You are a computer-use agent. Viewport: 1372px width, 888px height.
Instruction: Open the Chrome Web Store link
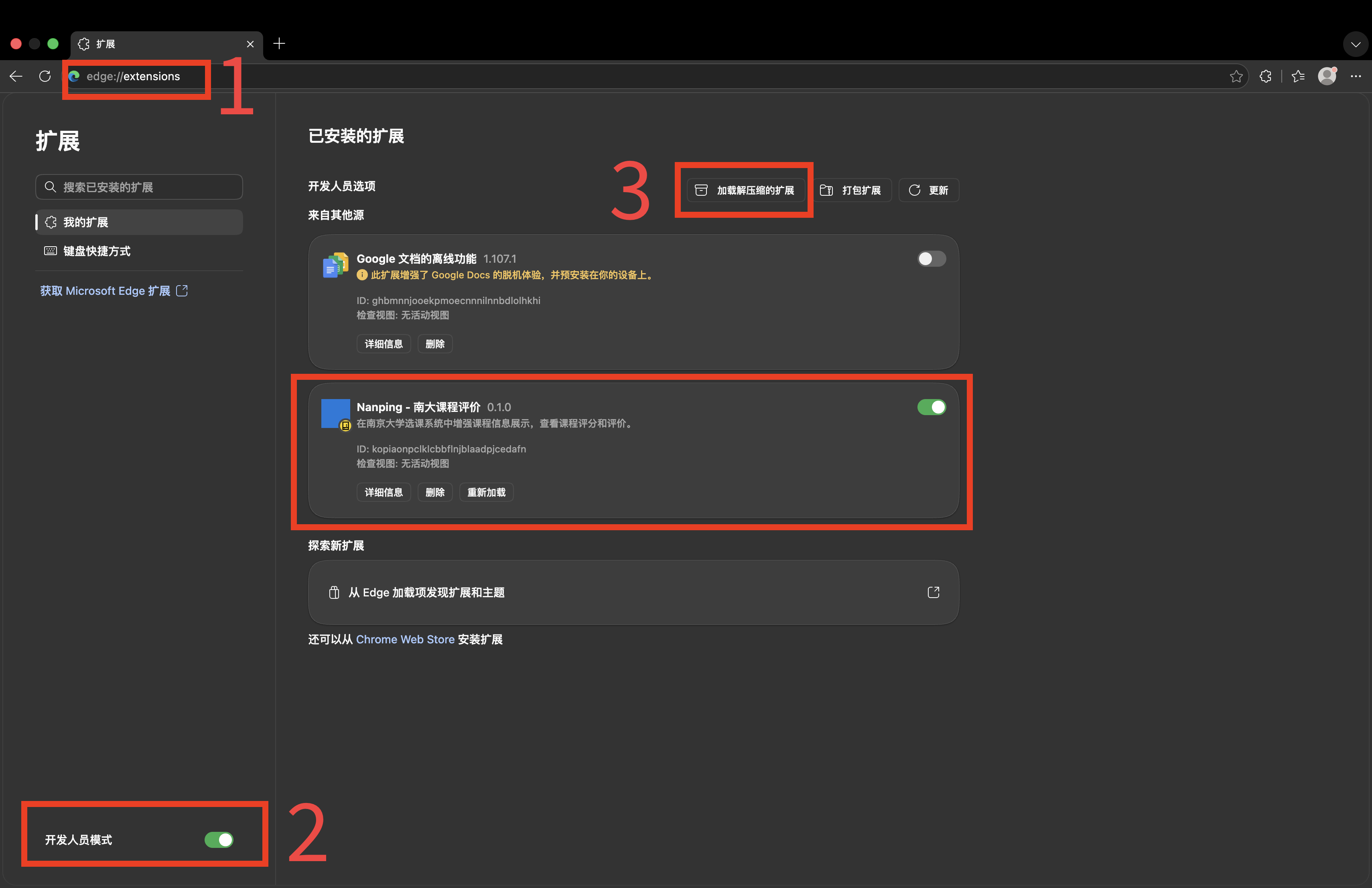click(405, 639)
